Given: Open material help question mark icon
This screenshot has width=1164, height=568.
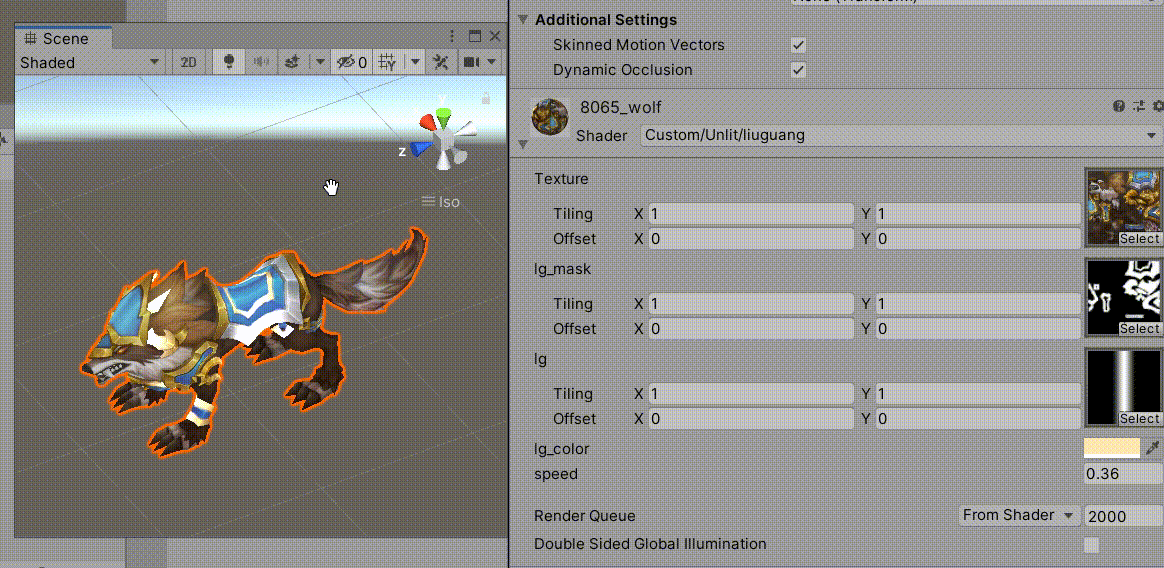Looking at the screenshot, I should coord(1119,107).
